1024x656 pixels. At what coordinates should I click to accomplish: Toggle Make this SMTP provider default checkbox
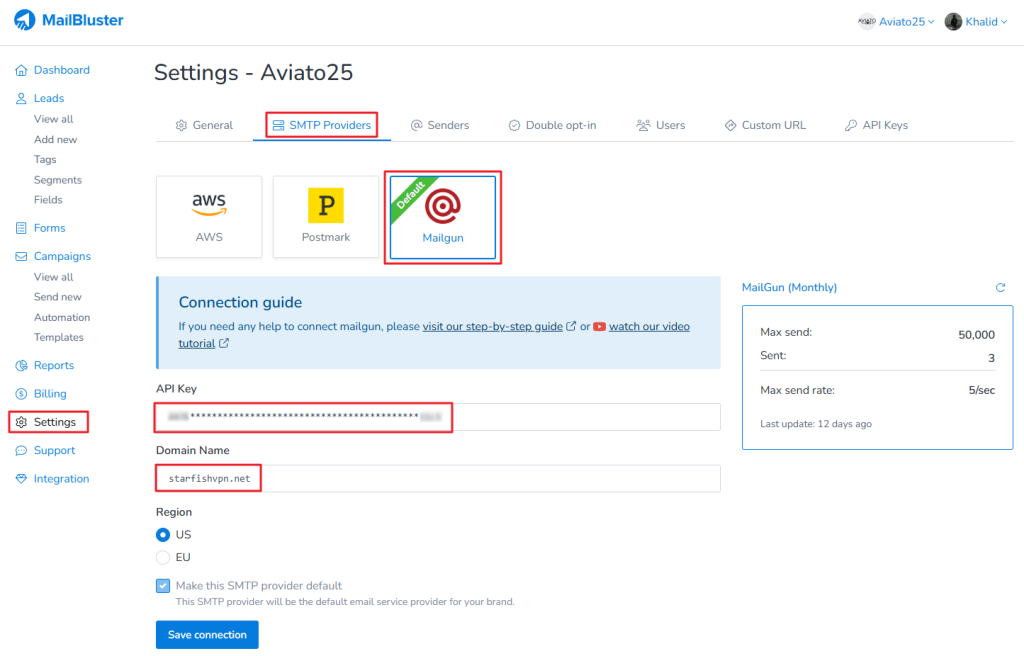[163, 586]
